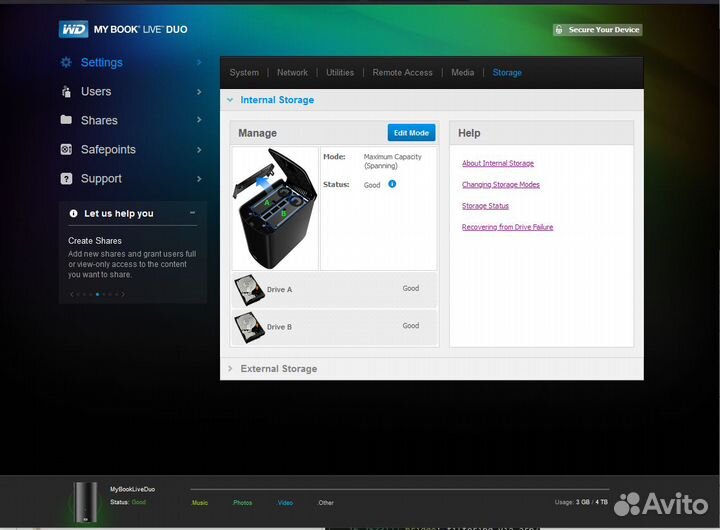The width and height of the screenshot is (720, 530).
Task: Expand the Support menu arrow
Action: click(x=199, y=179)
